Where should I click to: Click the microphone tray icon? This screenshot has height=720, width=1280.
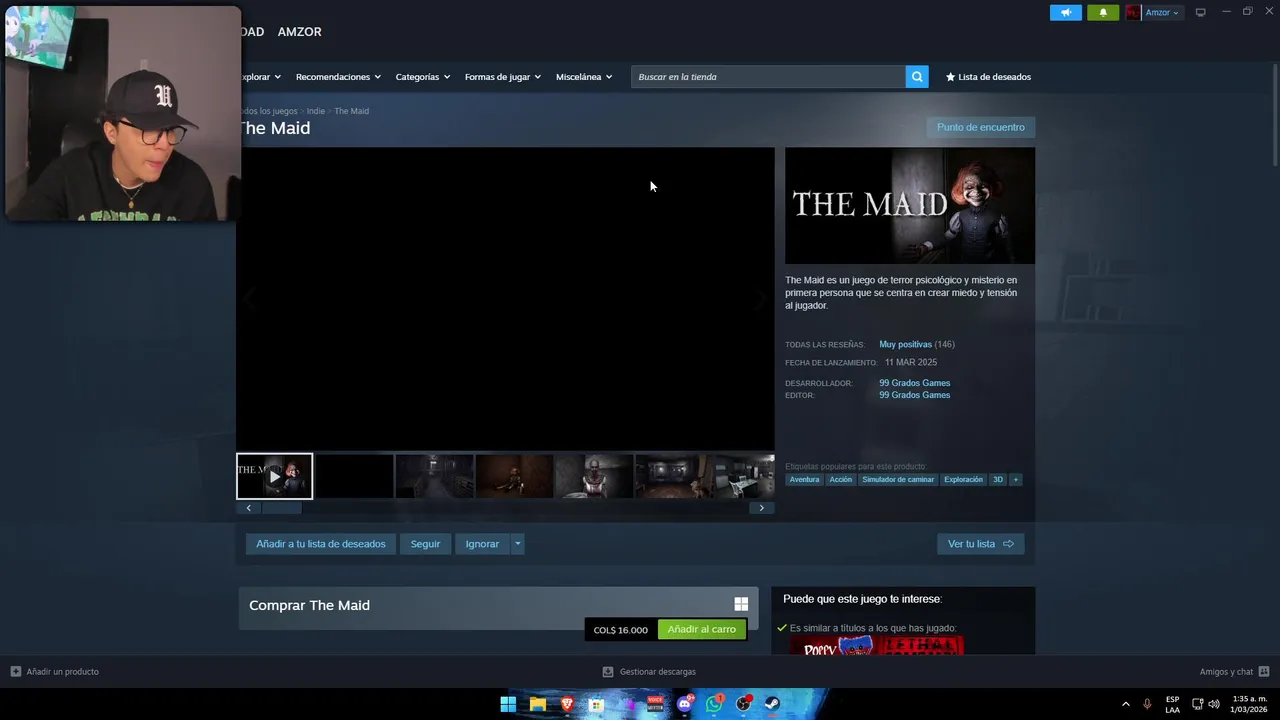[1147, 704]
